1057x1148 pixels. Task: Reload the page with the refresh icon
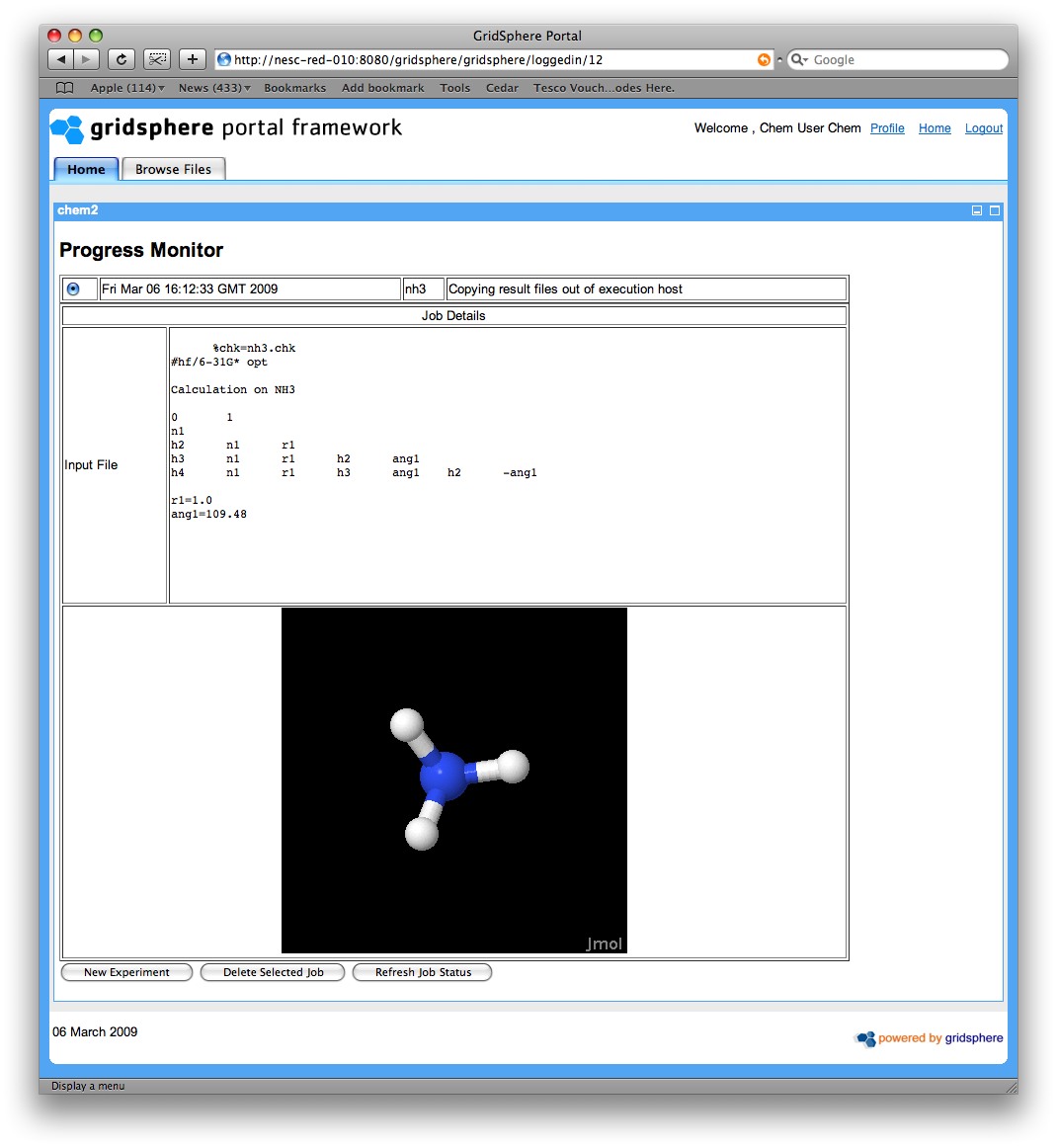122,59
